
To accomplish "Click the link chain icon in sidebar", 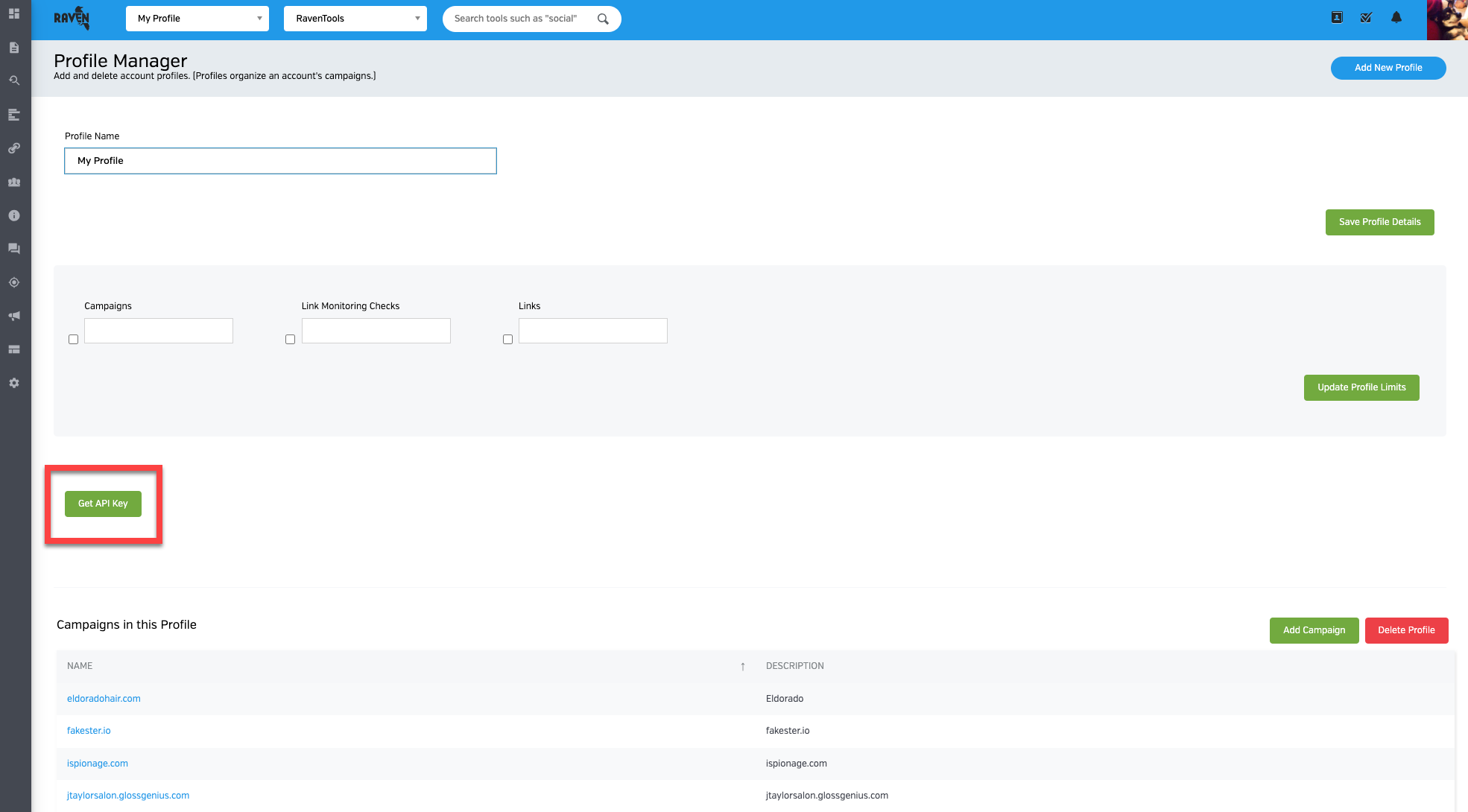I will [14, 148].
